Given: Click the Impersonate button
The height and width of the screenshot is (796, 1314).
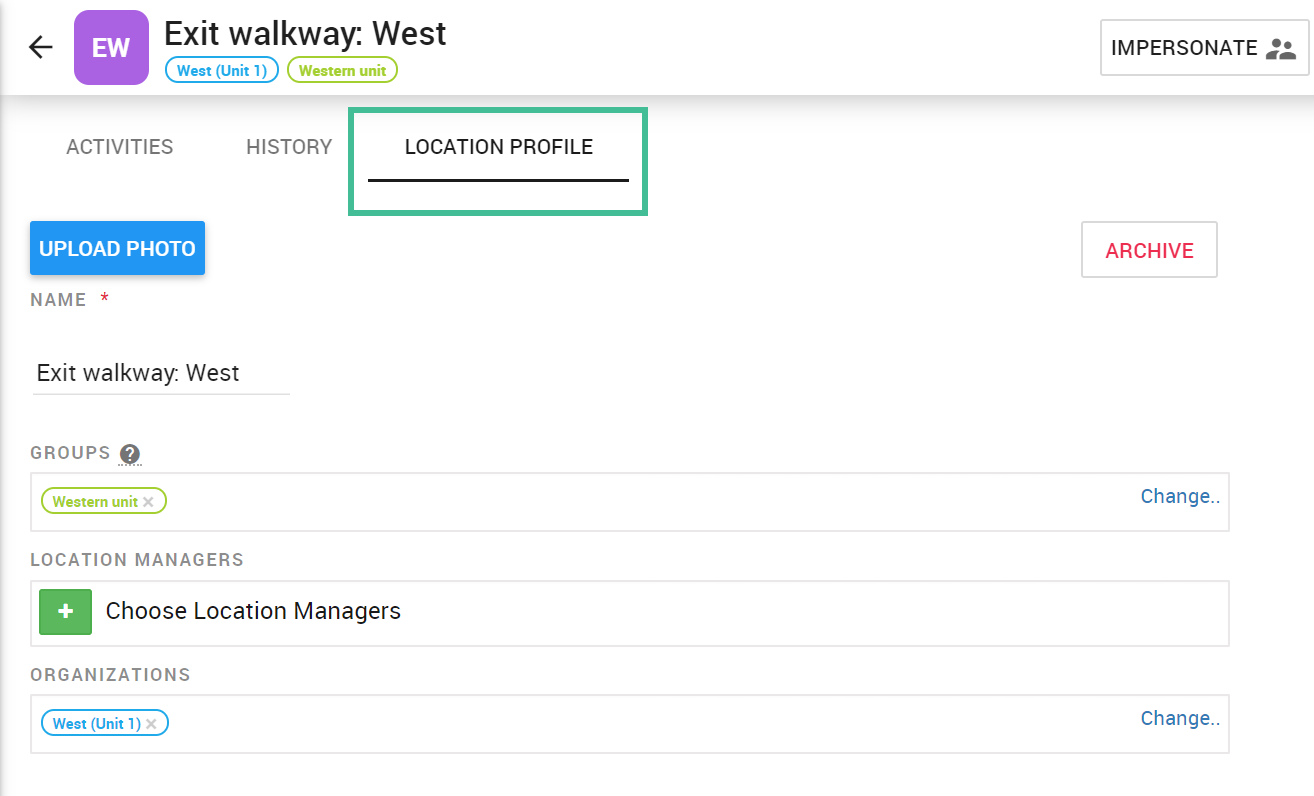Looking at the screenshot, I should click(x=1204, y=48).
